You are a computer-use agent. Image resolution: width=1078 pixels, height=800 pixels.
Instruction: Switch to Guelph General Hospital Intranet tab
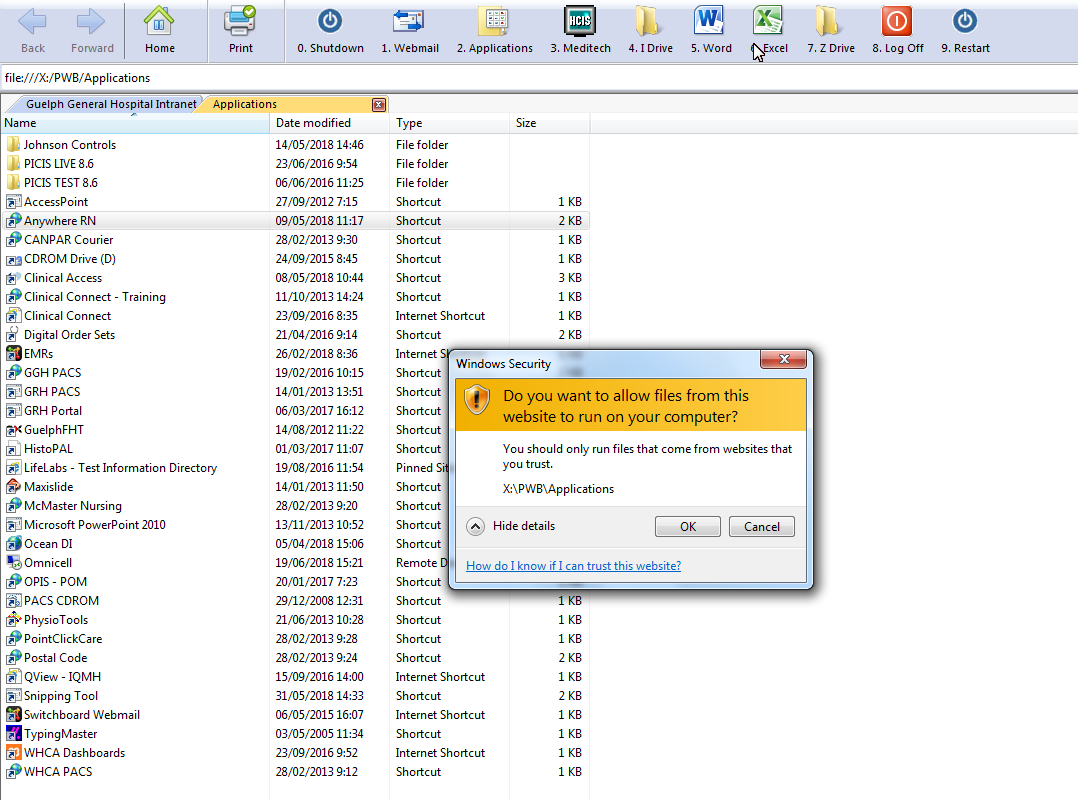coord(111,104)
